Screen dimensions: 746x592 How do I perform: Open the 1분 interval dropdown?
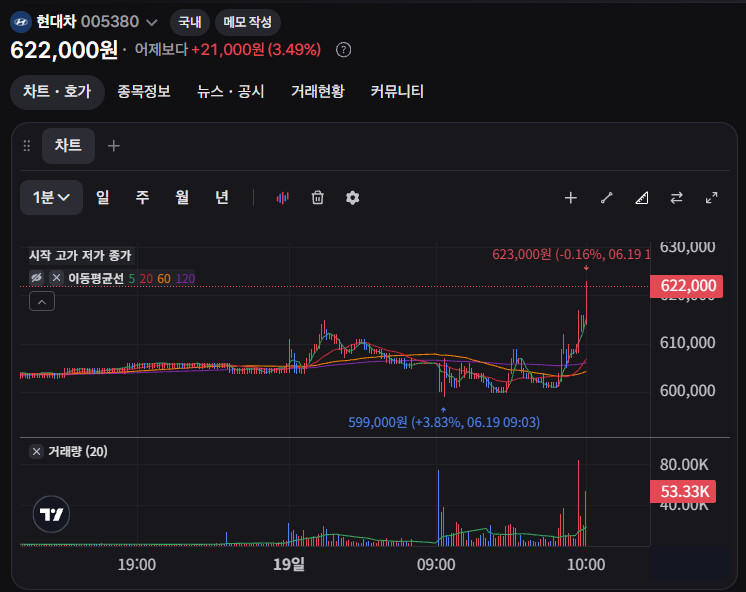(51, 197)
